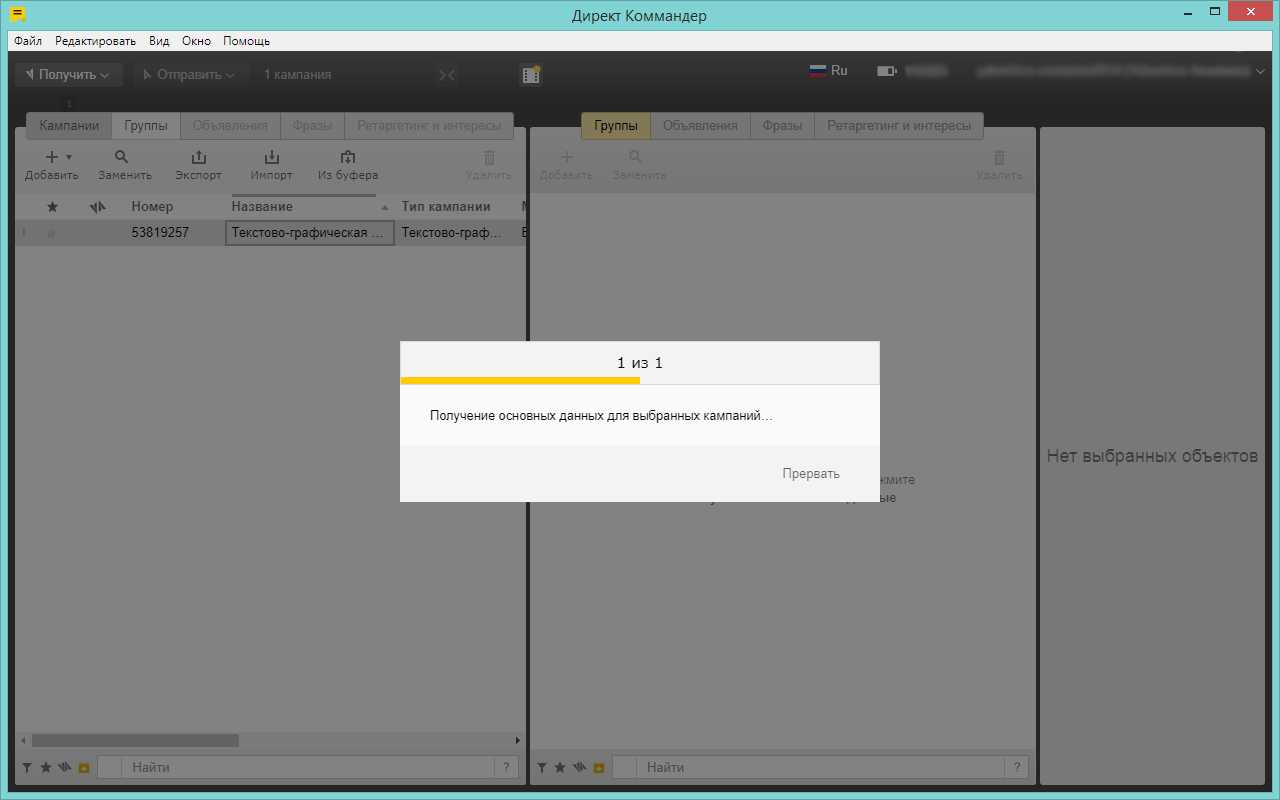The height and width of the screenshot is (800, 1280).
Task: Click the collapse panels arrows icon
Action: 447,75
